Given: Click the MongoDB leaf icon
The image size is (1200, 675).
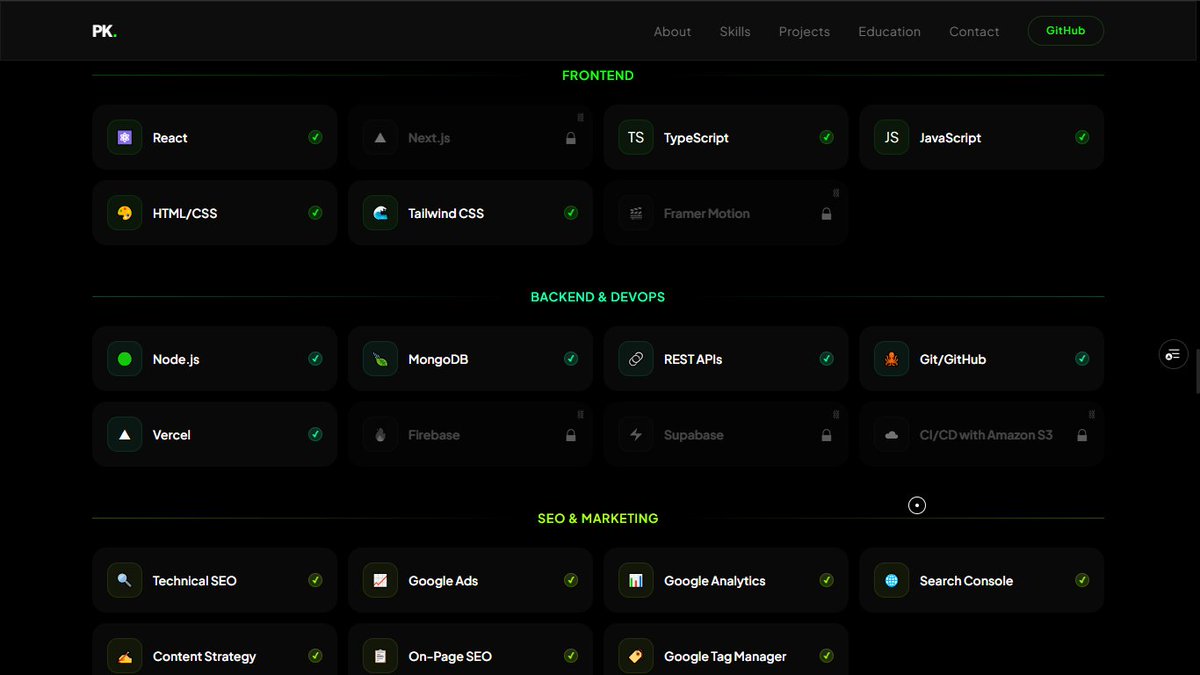Looking at the screenshot, I should pyautogui.click(x=380, y=359).
